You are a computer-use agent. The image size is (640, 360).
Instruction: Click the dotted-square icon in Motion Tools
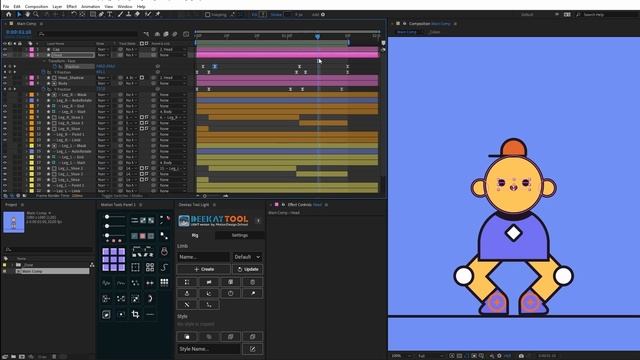point(136,267)
